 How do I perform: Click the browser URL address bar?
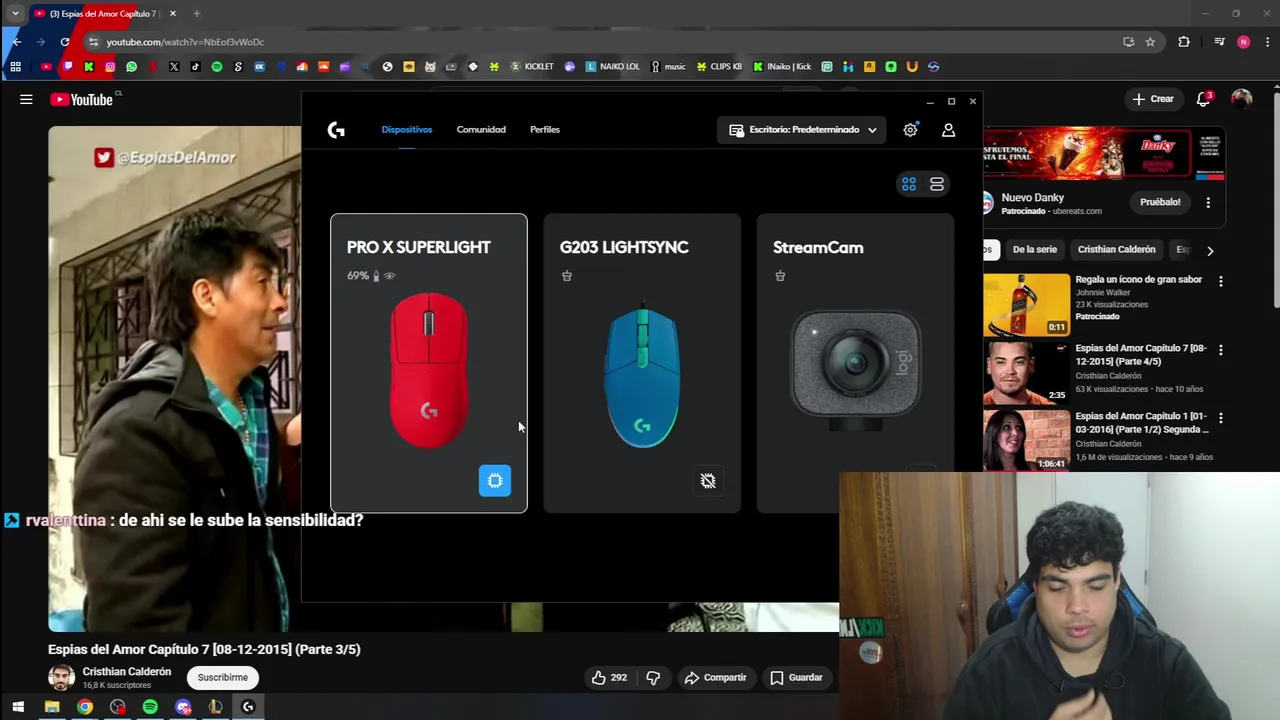[x=600, y=42]
